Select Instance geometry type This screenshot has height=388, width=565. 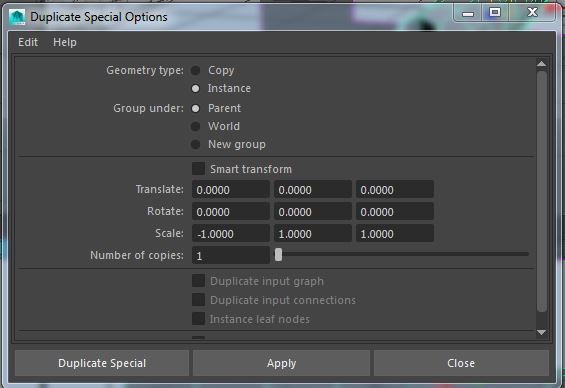pyautogui.click(x=195, y=88)
